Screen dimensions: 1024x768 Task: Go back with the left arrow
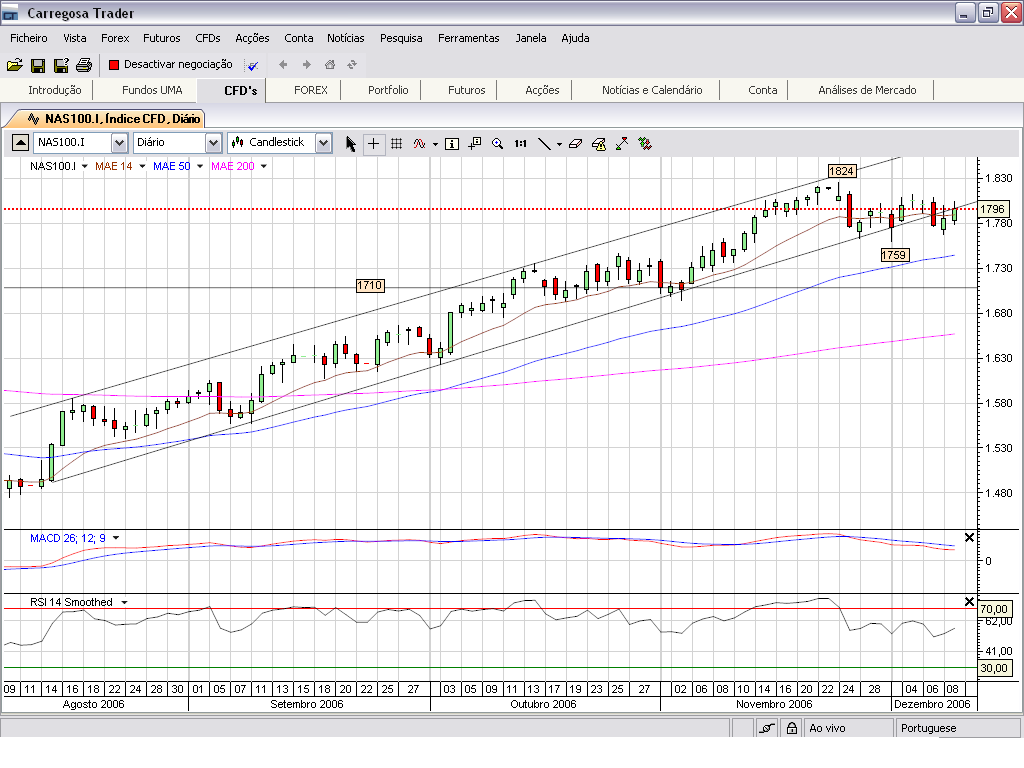point(283,64)
